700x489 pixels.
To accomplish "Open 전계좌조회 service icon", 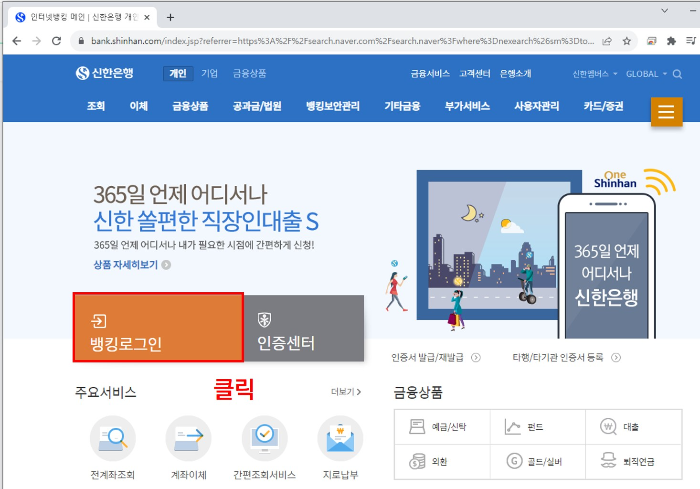I will click(112, 438).
